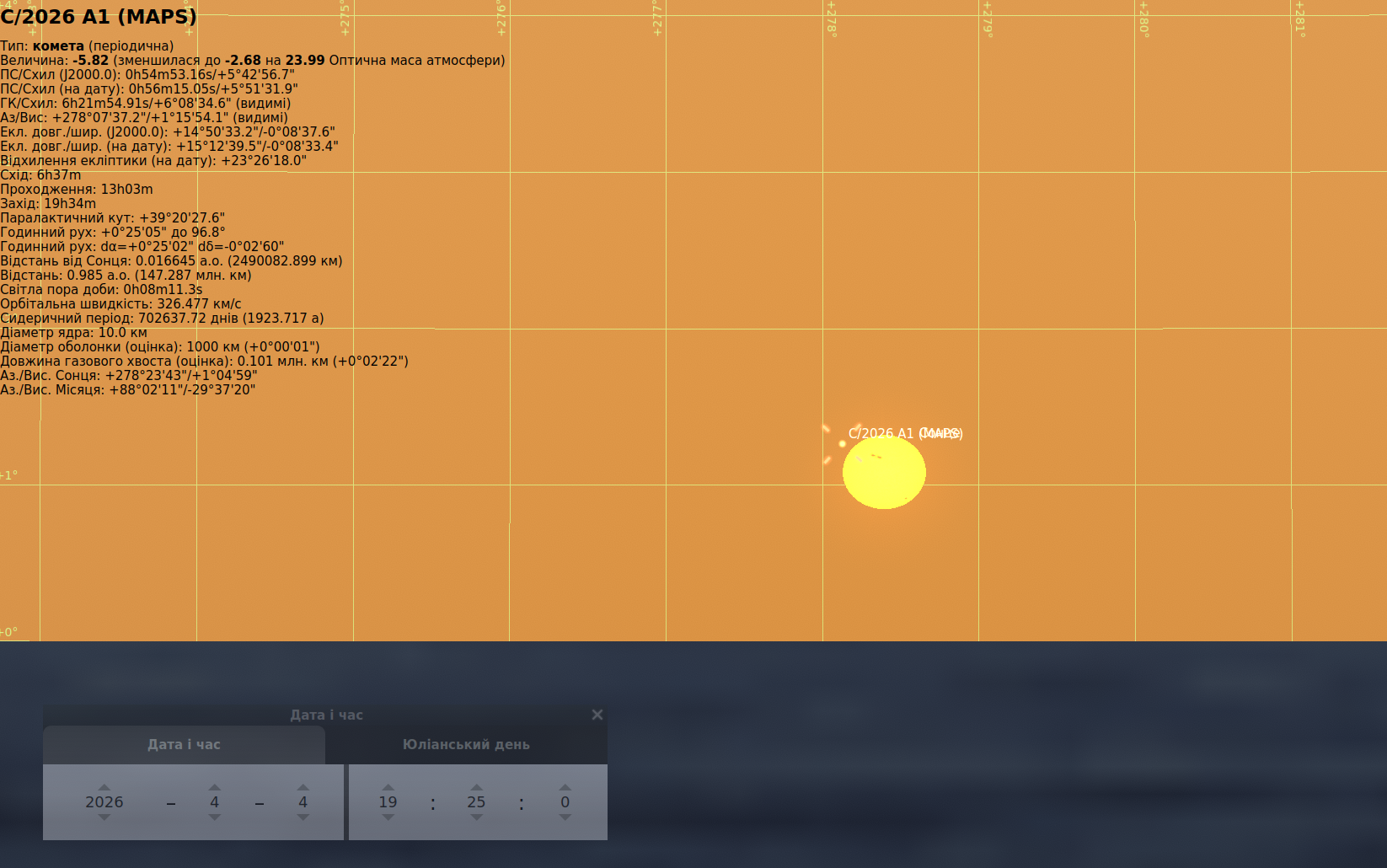Decrease the minutes 25 with down arrow
The height and width of the screenshot is (868, 1387).
coord(477,817)
